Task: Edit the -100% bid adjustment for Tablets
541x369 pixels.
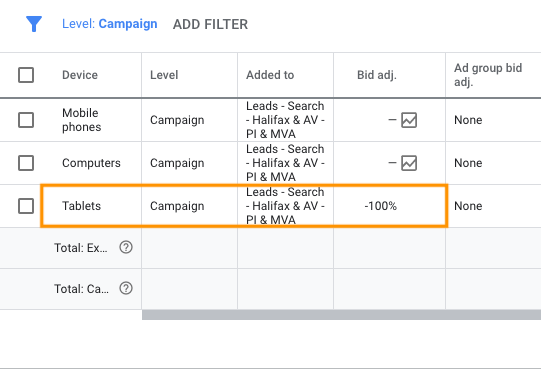Action: click(x=381, y=206)
